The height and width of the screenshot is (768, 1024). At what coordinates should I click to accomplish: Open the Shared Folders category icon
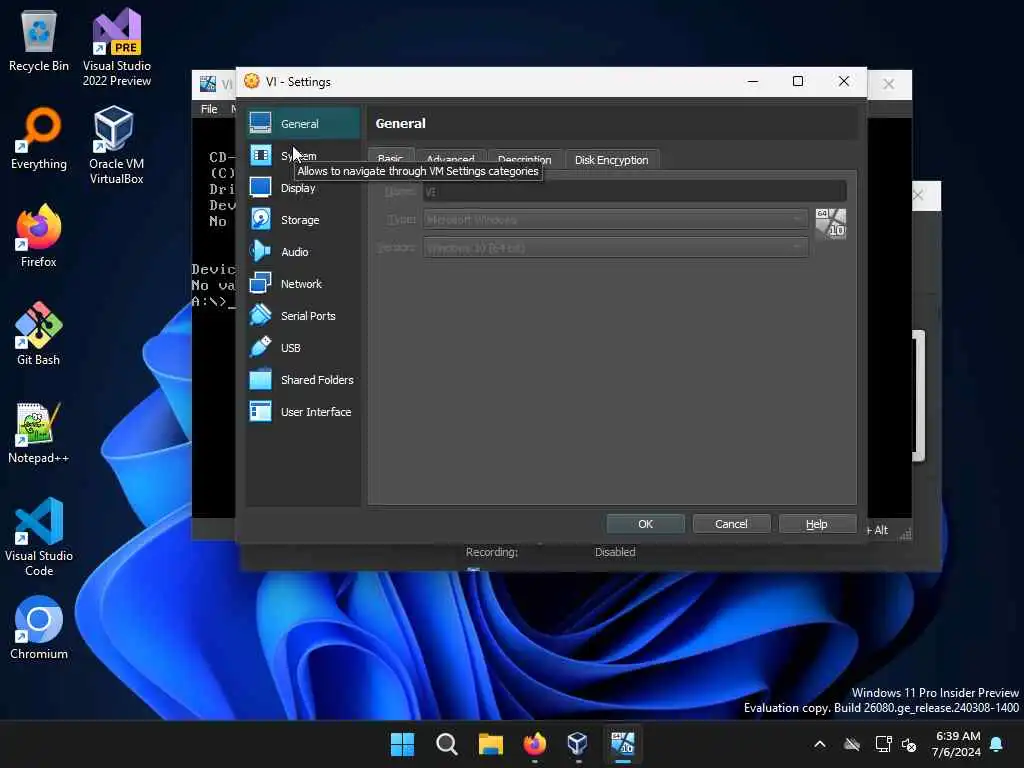(261, 379)
